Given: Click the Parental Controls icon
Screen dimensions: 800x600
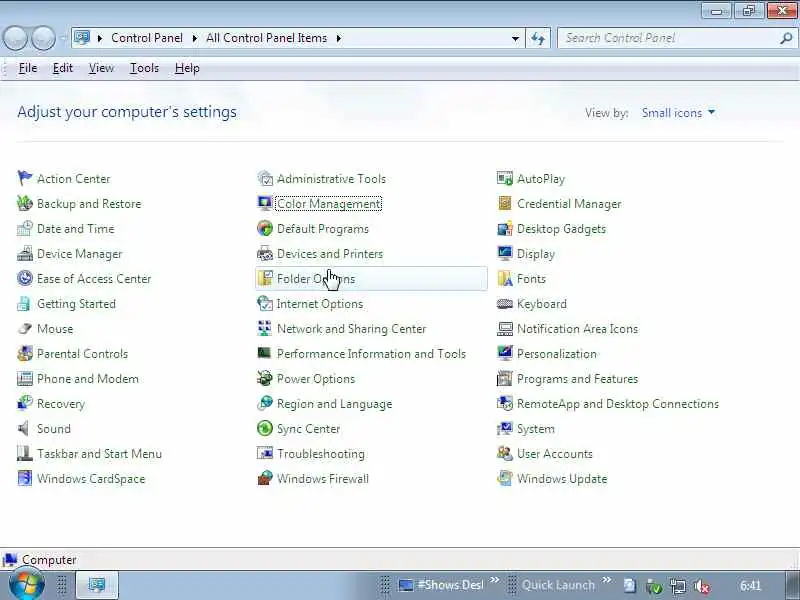Looking at the screenshot, I should [24, 353].
